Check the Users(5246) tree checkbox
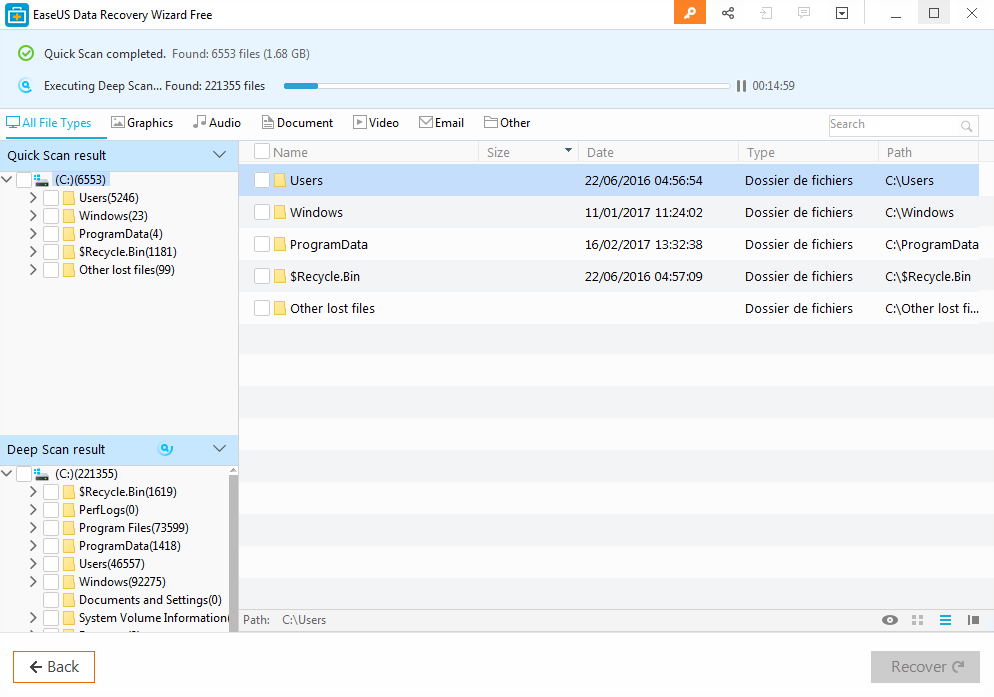The height and width of the screenshot is (697, 994). [x=51, y=198]
